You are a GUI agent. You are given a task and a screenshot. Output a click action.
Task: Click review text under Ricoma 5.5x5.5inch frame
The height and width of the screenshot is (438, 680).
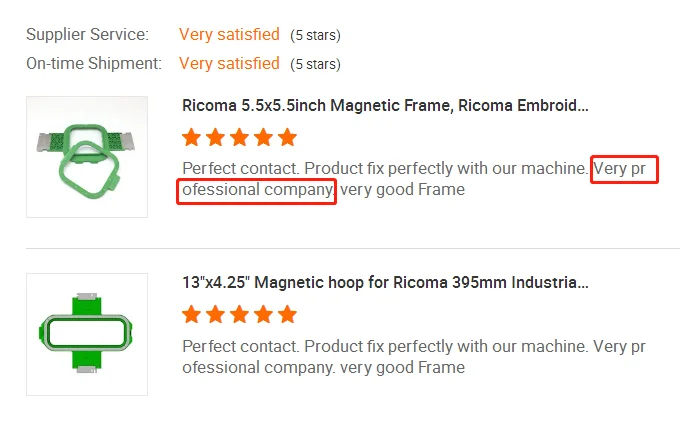point(385,169)
